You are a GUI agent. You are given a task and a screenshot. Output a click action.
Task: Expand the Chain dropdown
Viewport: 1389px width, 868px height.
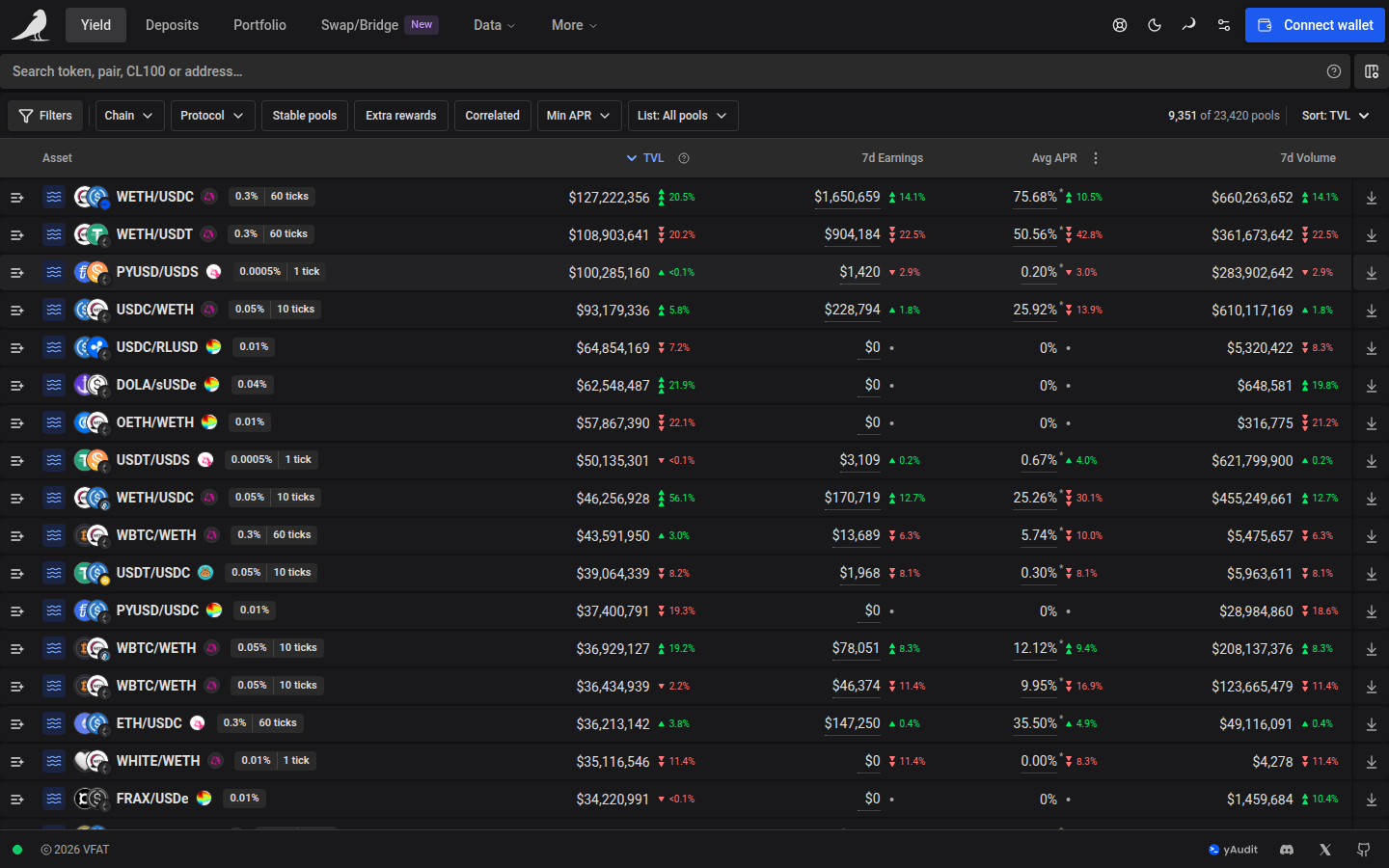pos(129,116)
